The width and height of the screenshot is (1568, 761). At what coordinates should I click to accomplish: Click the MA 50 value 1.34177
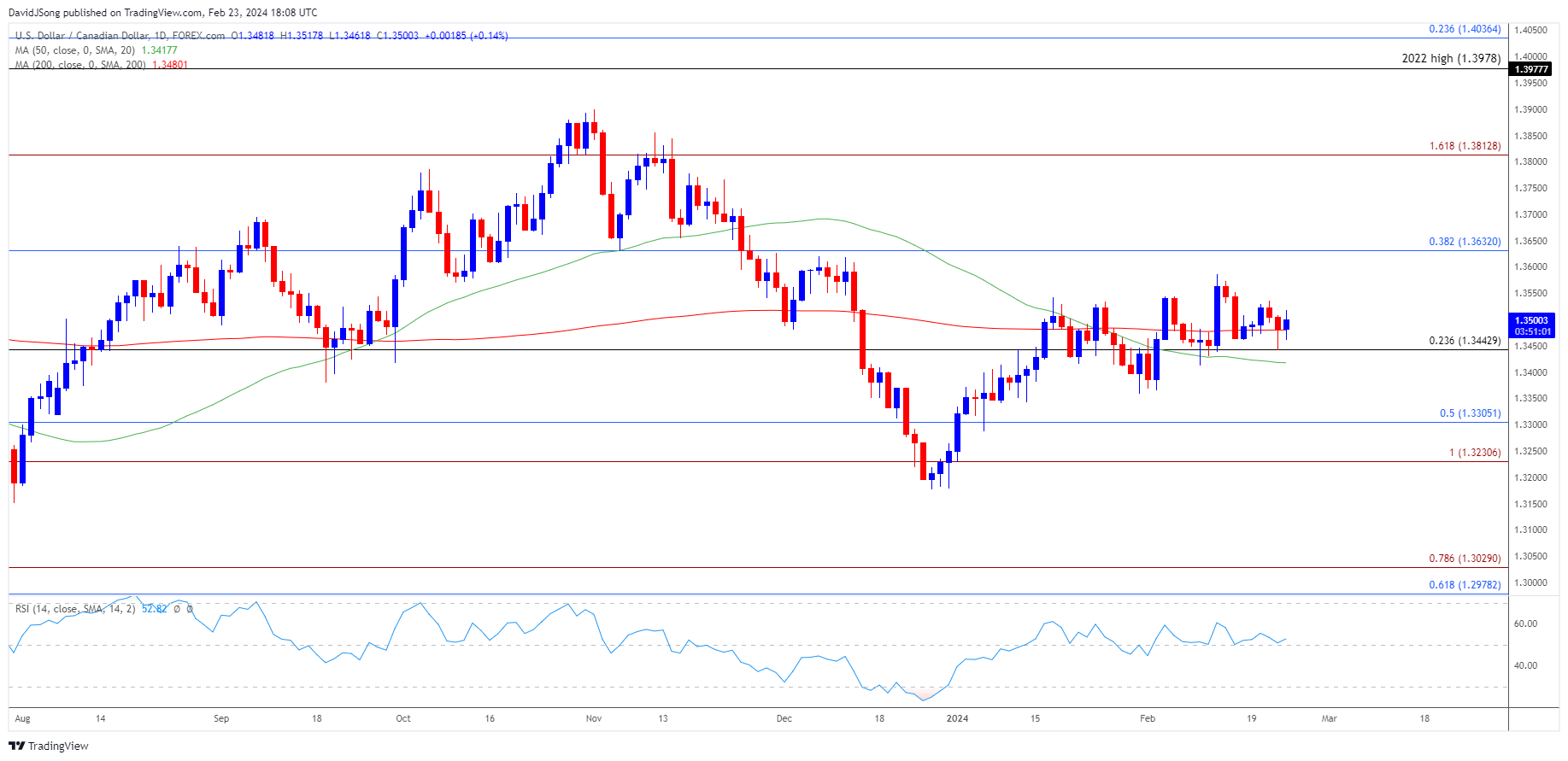[x=159, y=50]
